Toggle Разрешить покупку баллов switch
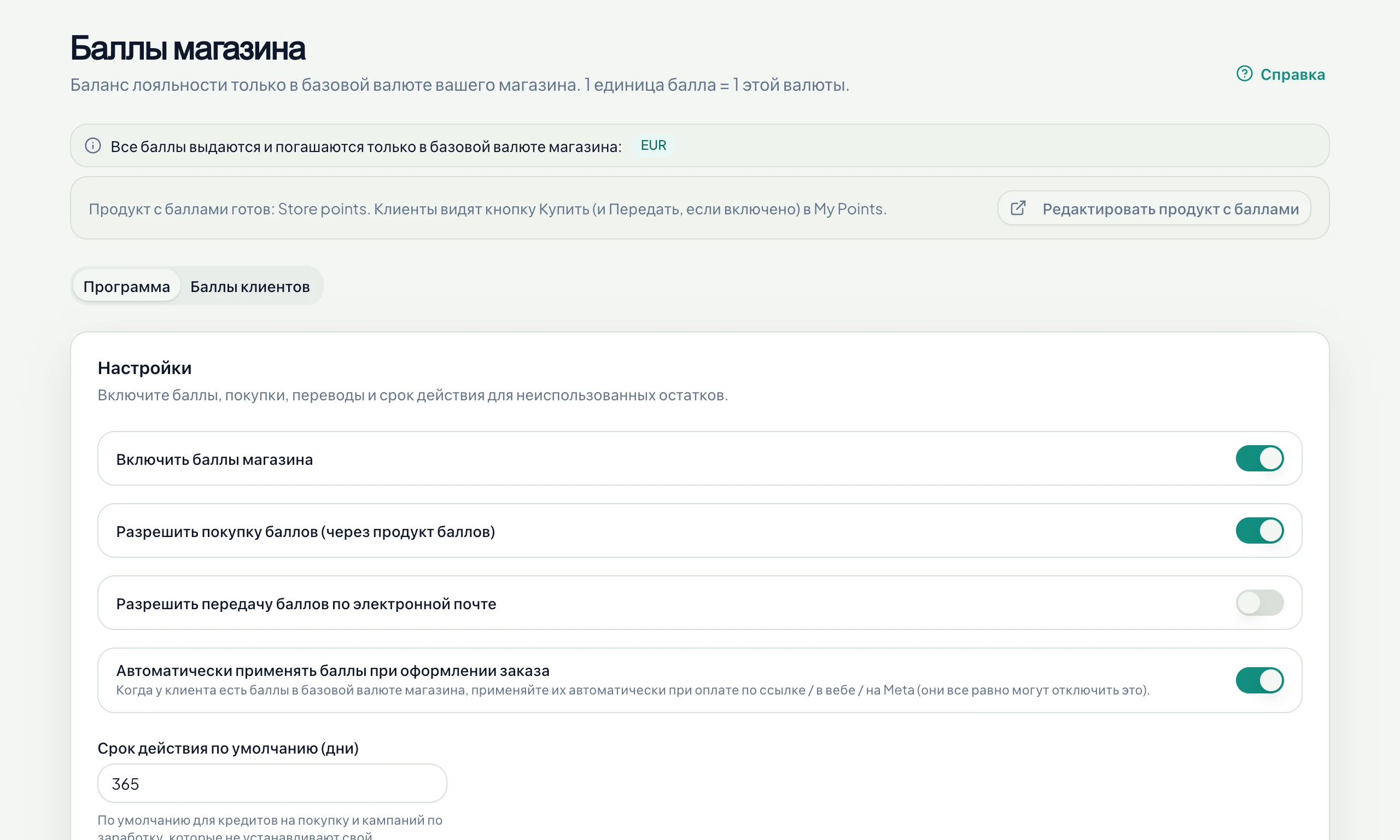1400x840 pixels. (x=1259, y=530)
